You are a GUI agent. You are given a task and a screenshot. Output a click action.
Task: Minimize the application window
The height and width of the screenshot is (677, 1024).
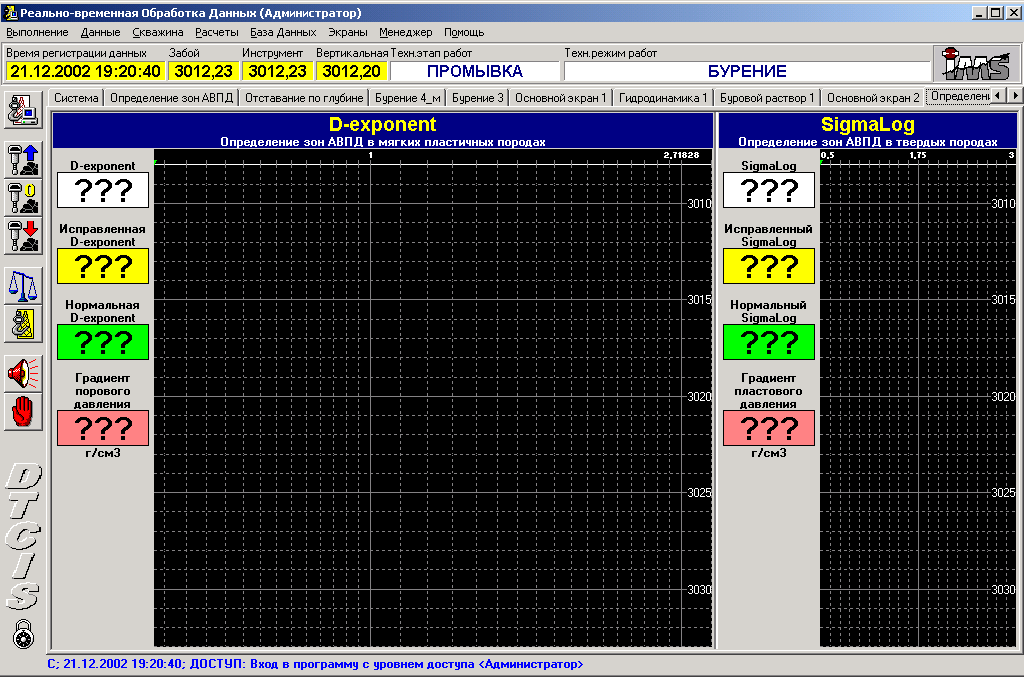(x=980, y=12)
